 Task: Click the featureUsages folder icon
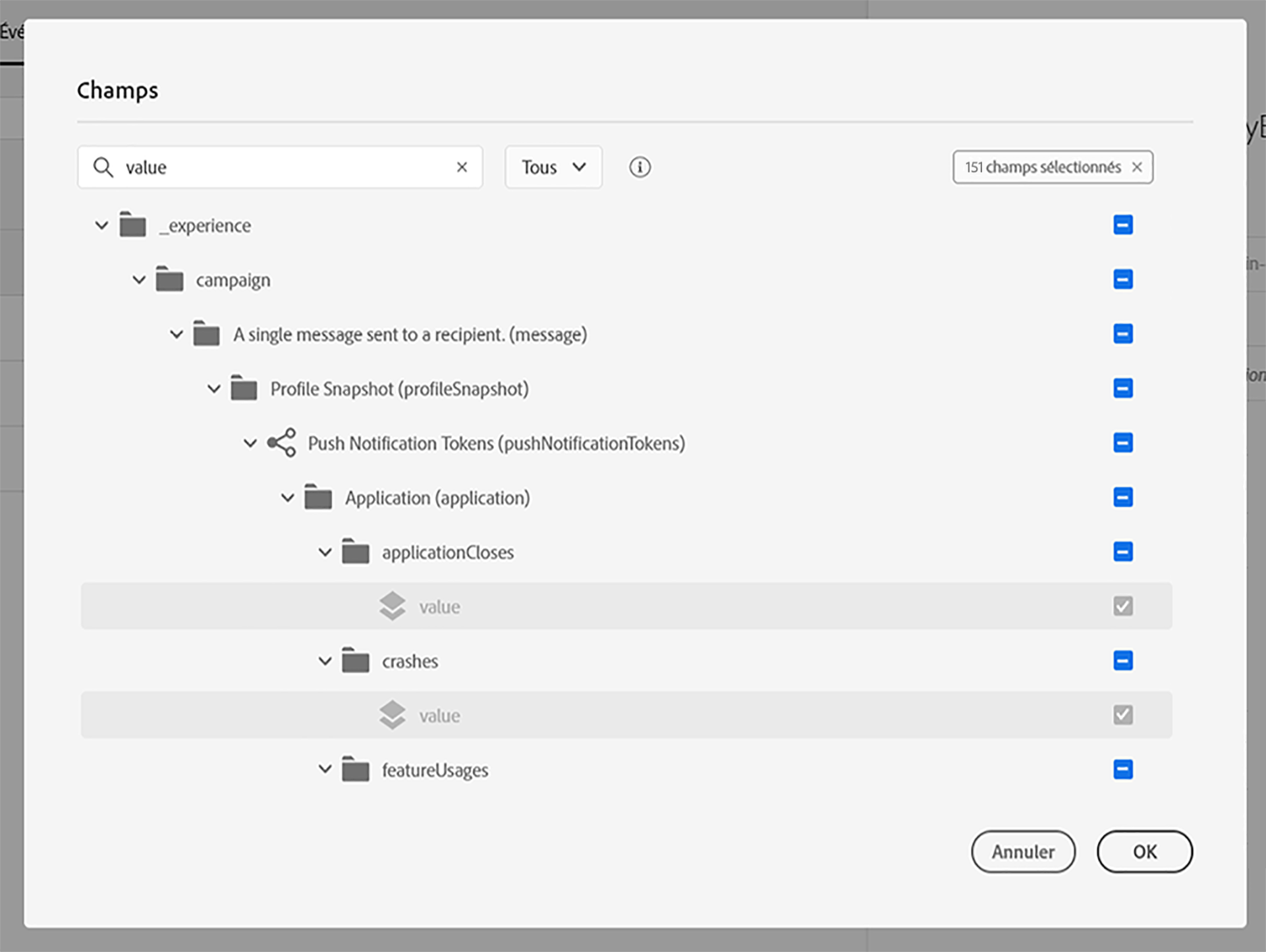356,770
